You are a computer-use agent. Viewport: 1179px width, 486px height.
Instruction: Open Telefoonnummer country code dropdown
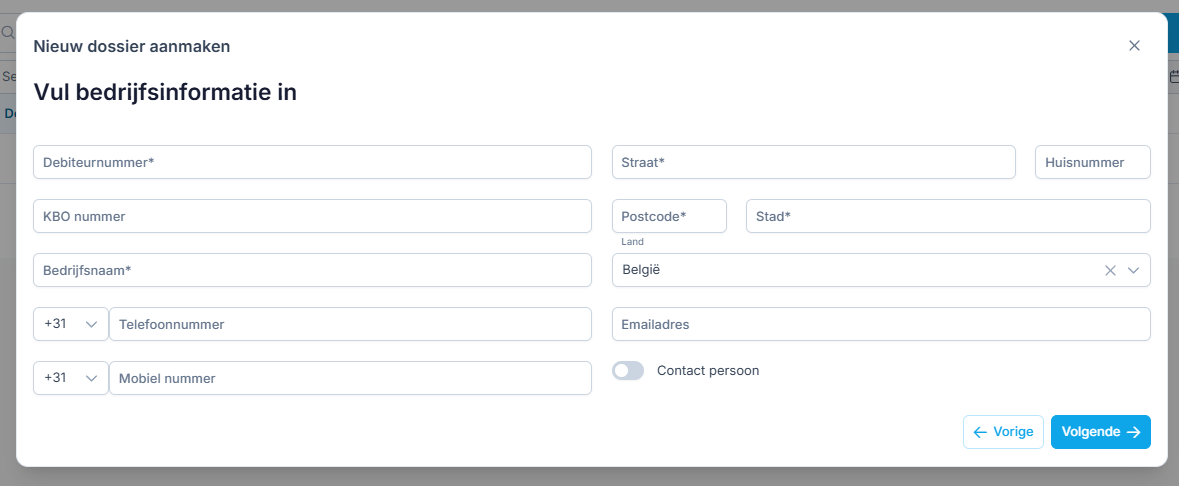pos(70,324)
